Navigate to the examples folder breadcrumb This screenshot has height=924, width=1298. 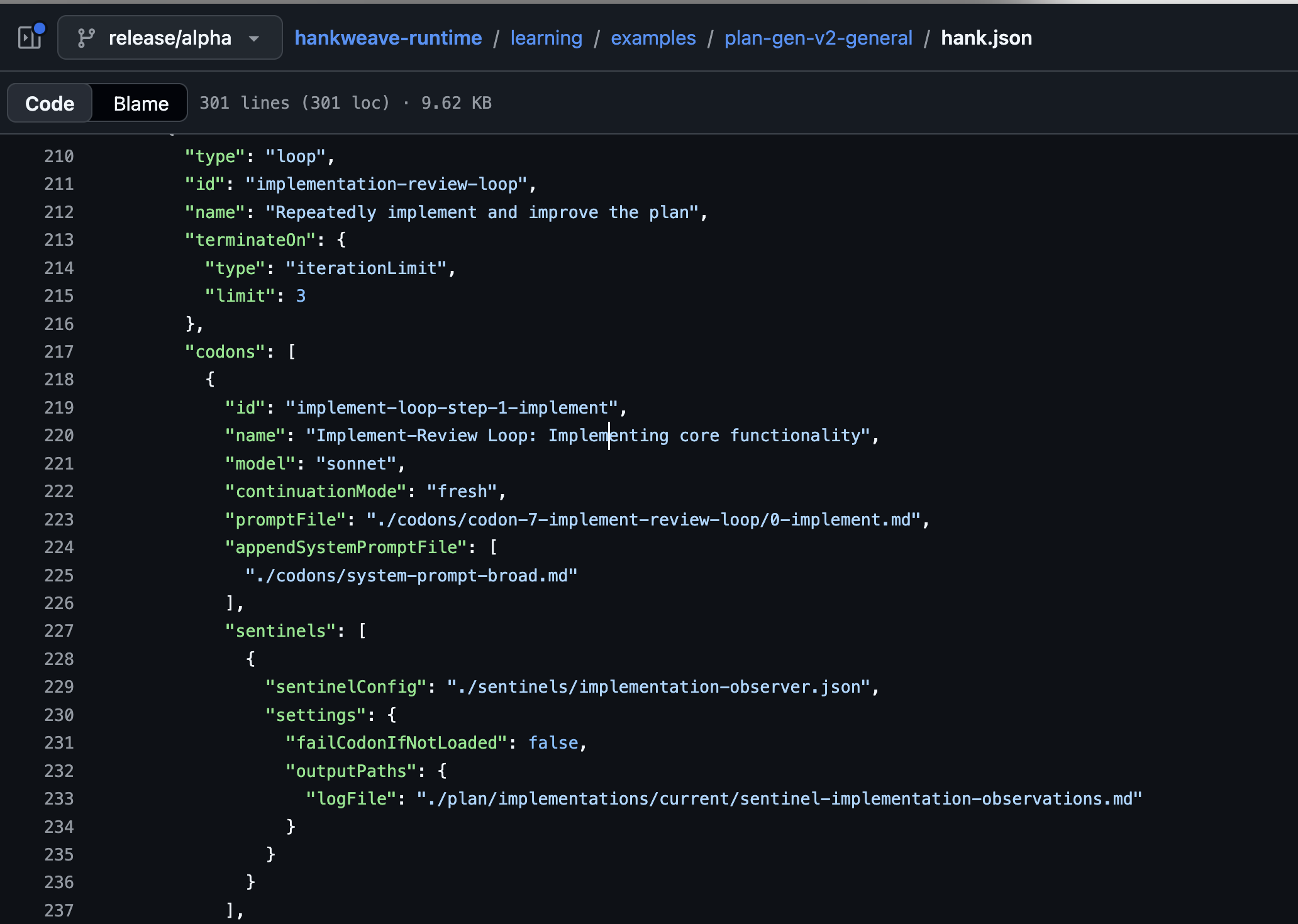pos(653,38)
